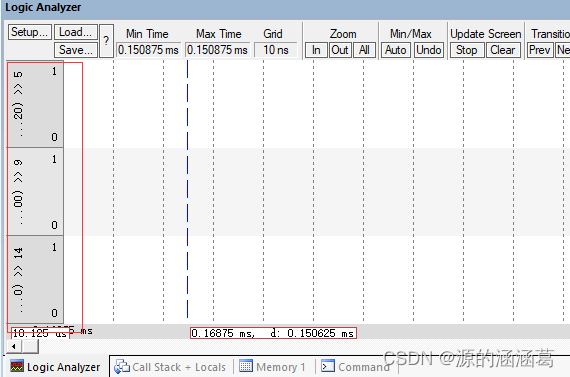Click the Max Time value 0.150875 ms
This screenshot has height=377, width=570.
tap(217, 50)
